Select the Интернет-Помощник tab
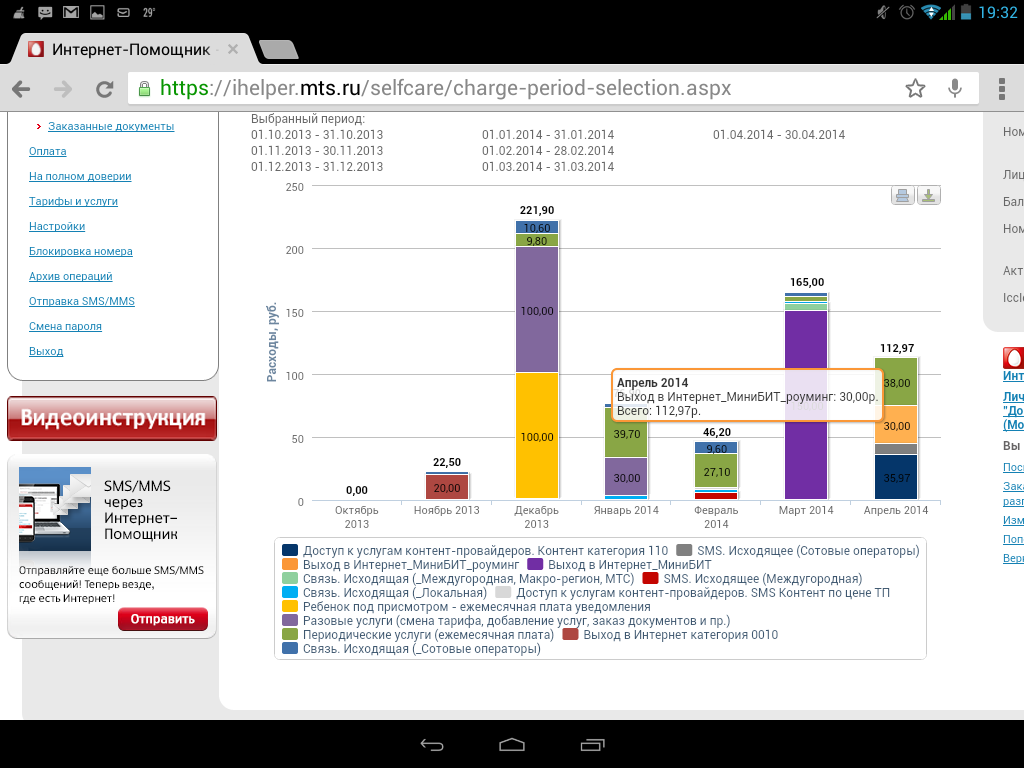 coord(131,50)
